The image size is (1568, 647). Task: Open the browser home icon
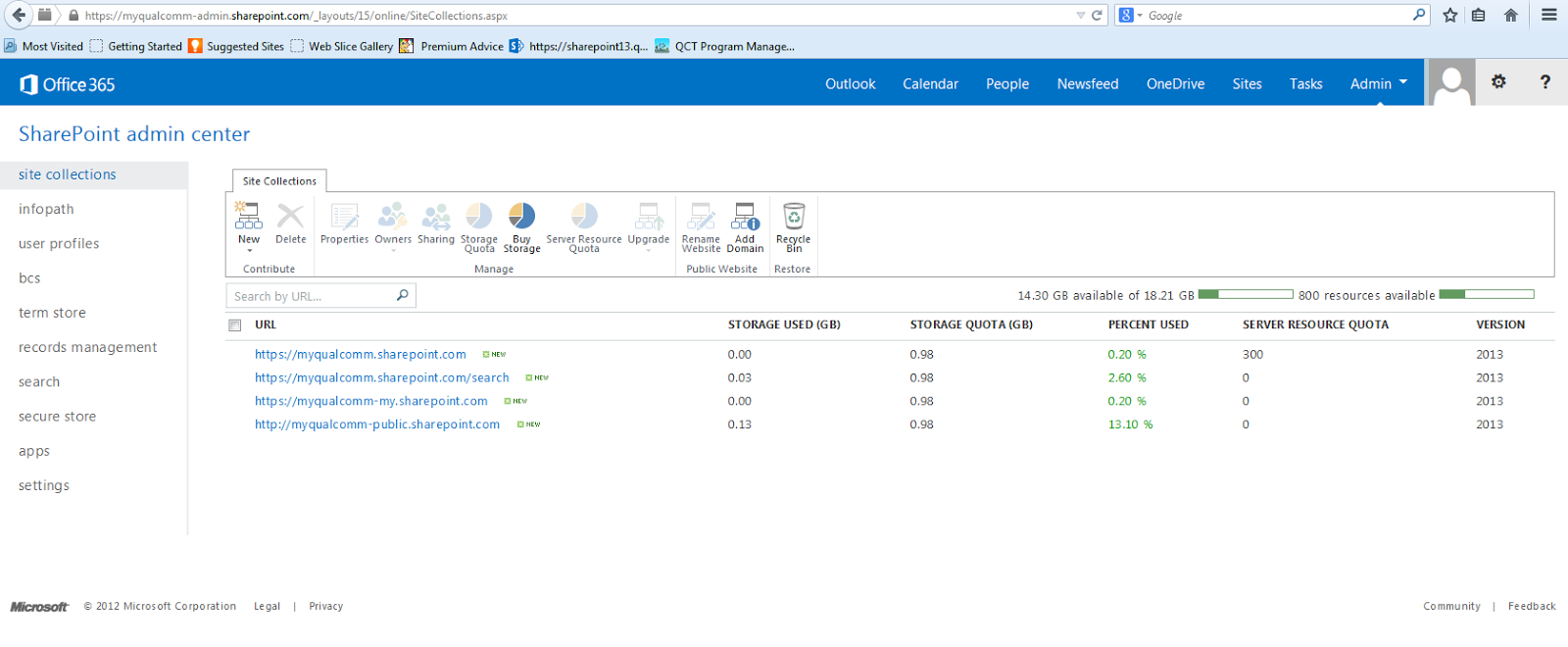click(x=1511, y=15)
